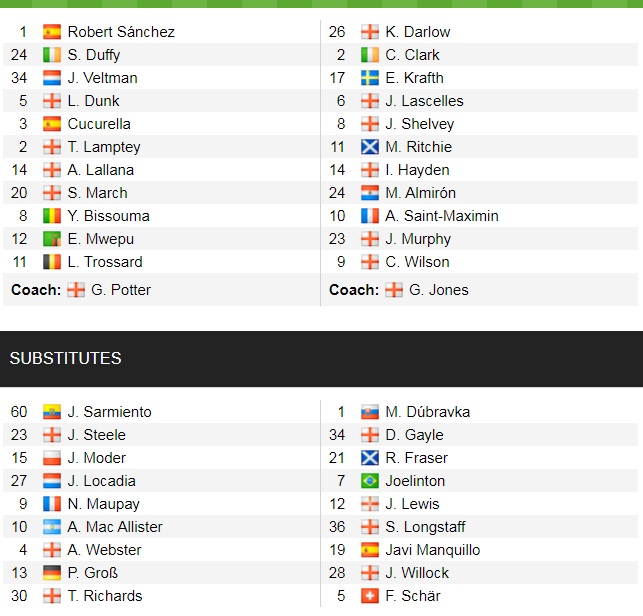Click the Scotland flag next to M. Ritchie

coord(370,147)
